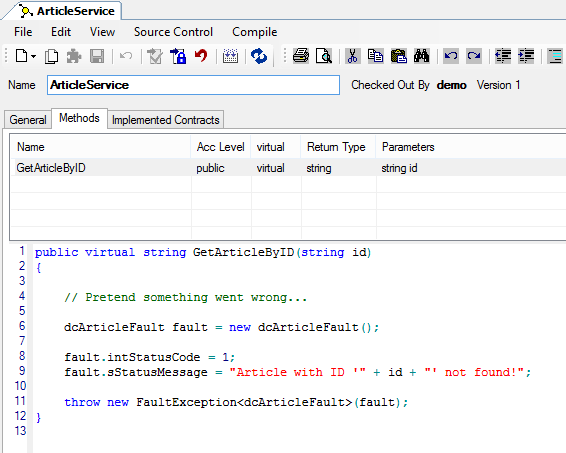Image resolution: width=566 pixels, height=453 pixels.
Task: Click the Decrease Indent icon
Action: pos(503,56)
